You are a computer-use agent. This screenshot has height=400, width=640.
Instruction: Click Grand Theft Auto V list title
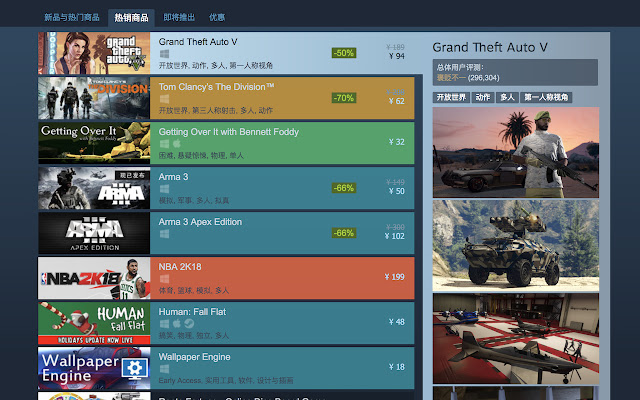click(x=198, y=42)
